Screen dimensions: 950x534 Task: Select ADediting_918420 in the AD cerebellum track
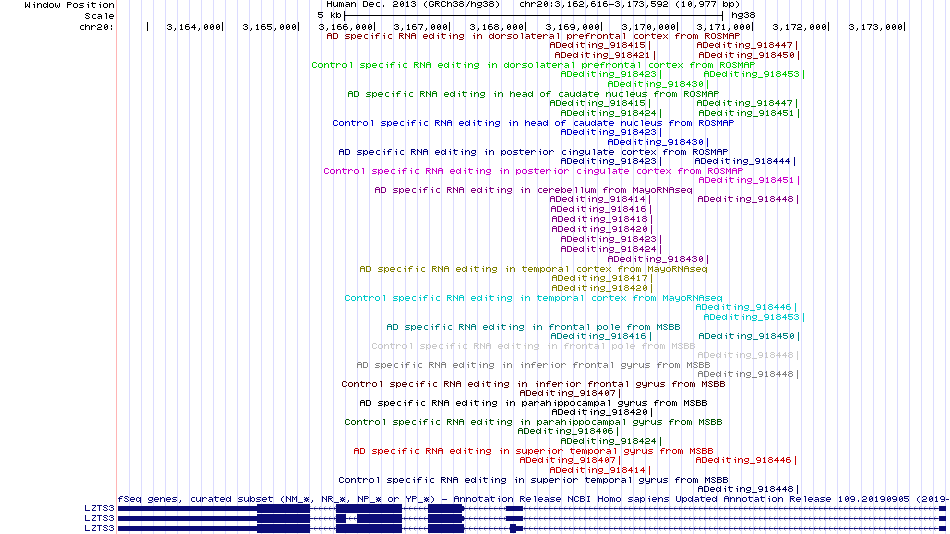tap(602, 229)
